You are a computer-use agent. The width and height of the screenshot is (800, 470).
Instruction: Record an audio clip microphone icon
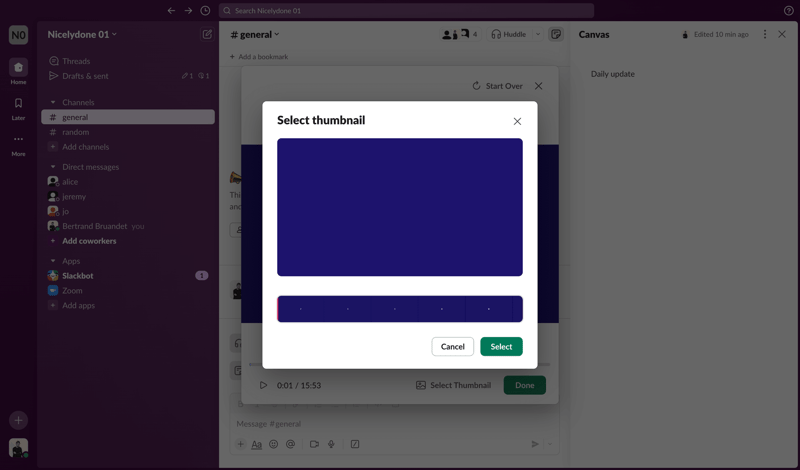coord(331,444)
